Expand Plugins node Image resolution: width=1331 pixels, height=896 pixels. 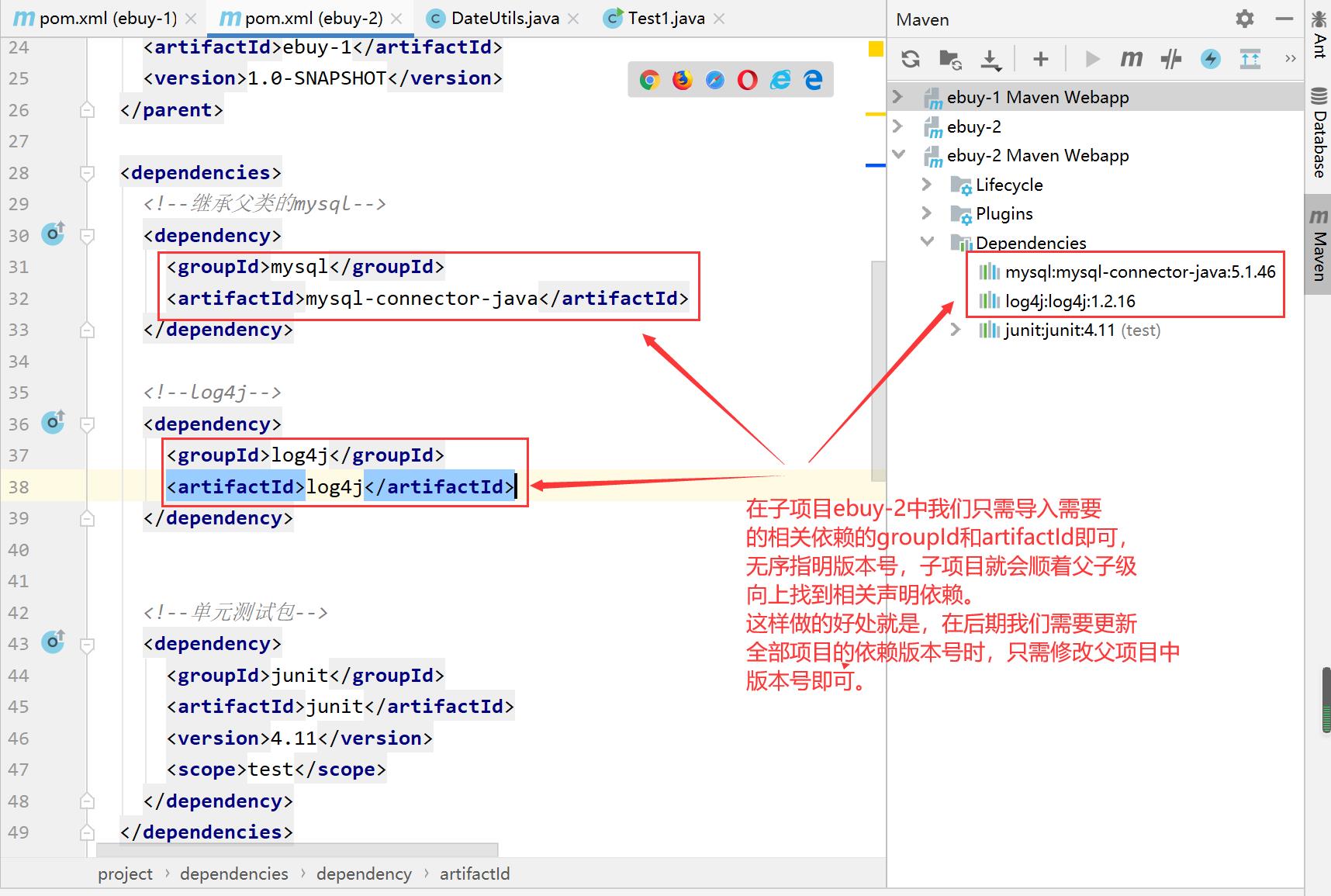click(x=926, y=213)
